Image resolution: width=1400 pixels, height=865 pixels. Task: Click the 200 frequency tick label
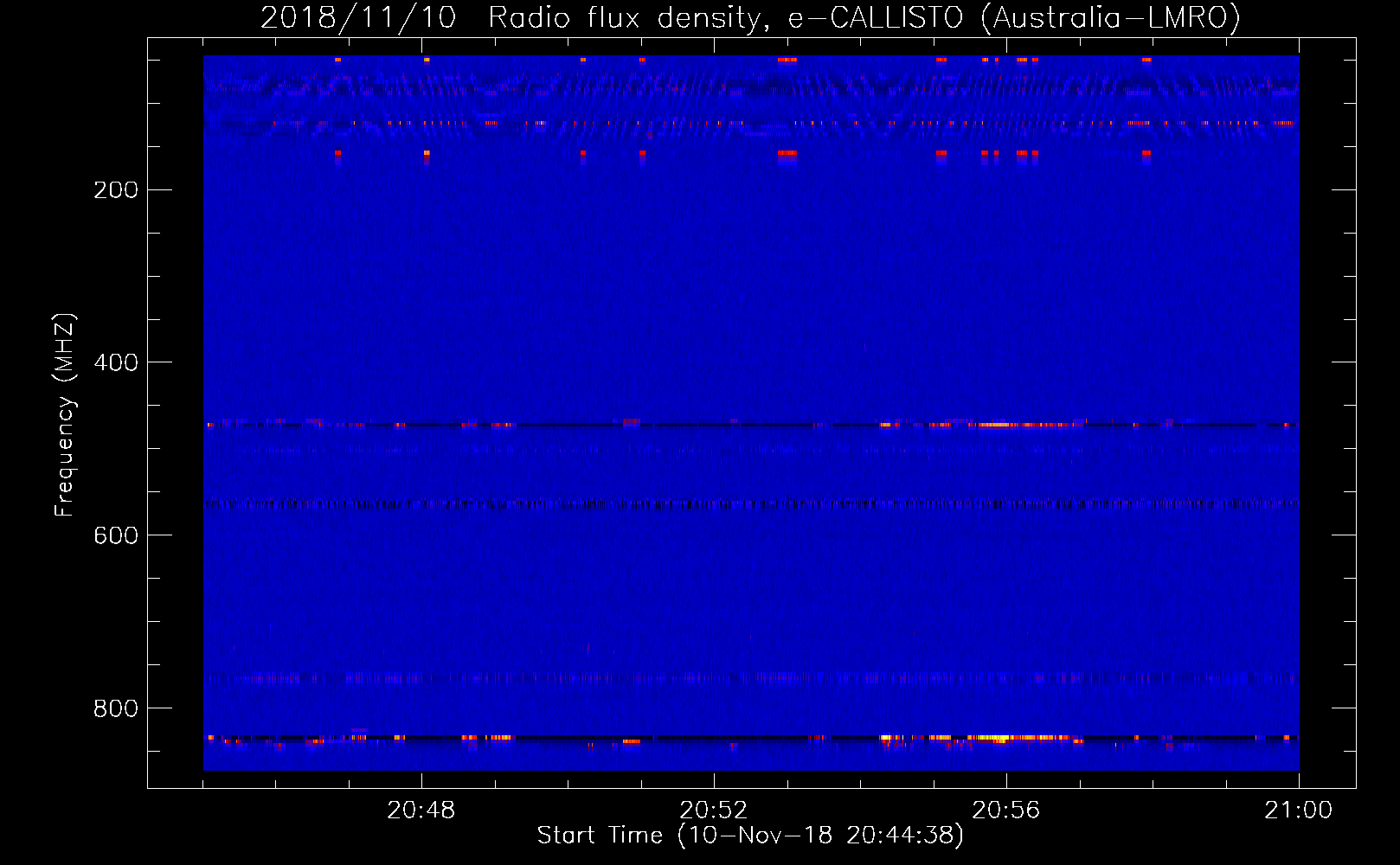coord(116,189)
